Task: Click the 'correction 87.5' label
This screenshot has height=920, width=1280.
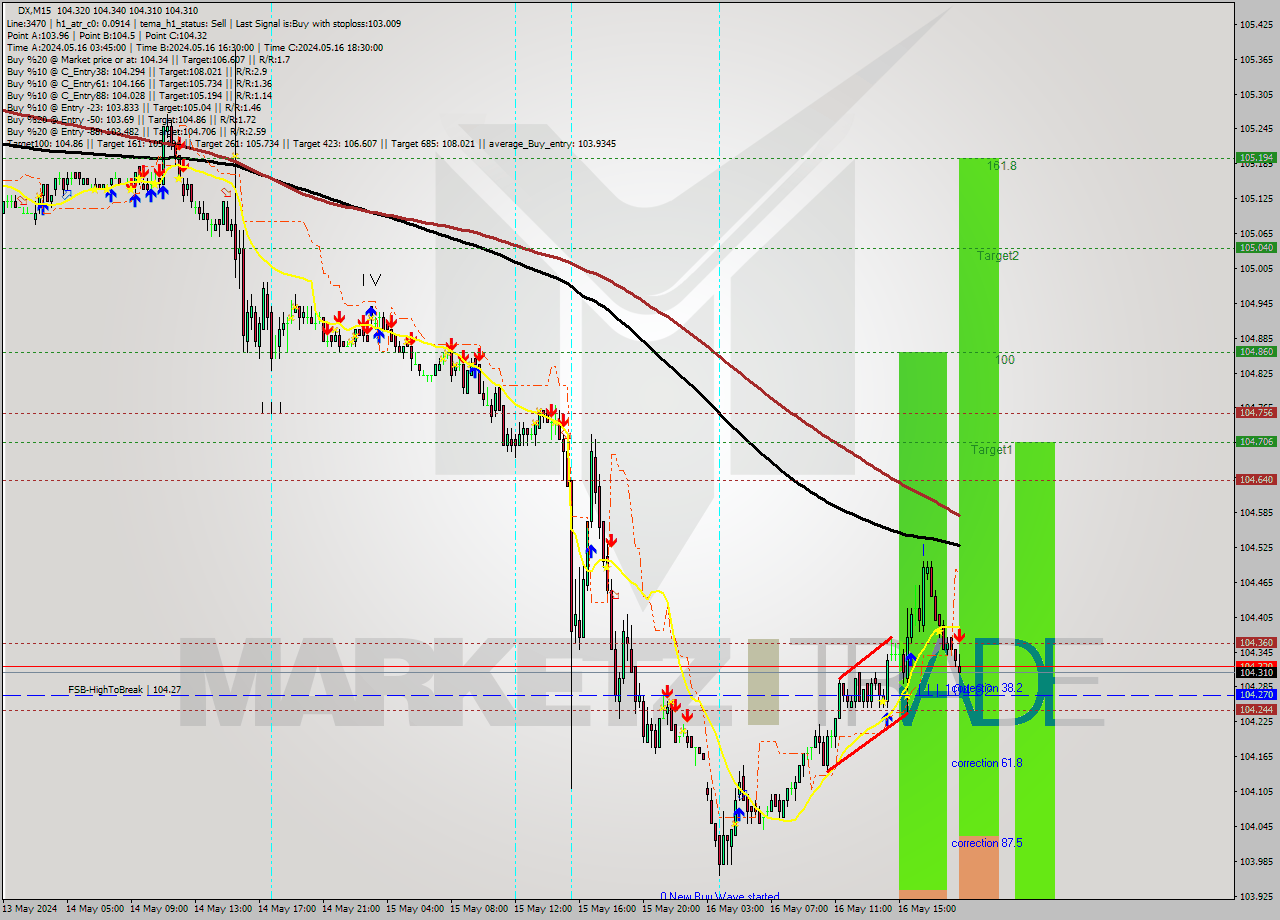Action: point(986,843)
